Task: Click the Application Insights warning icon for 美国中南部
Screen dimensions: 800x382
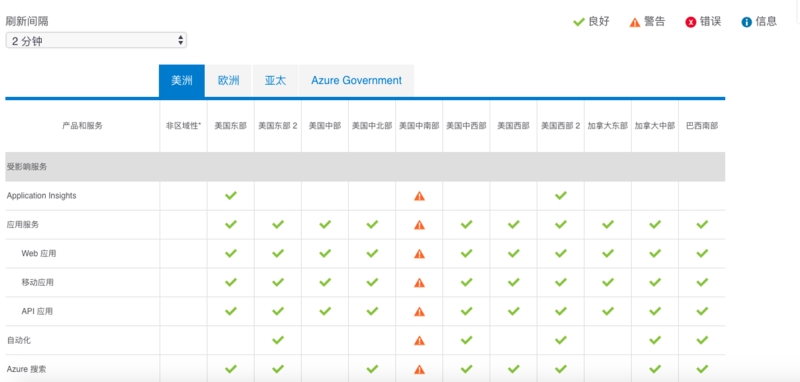Action: [x=419, y=196]
